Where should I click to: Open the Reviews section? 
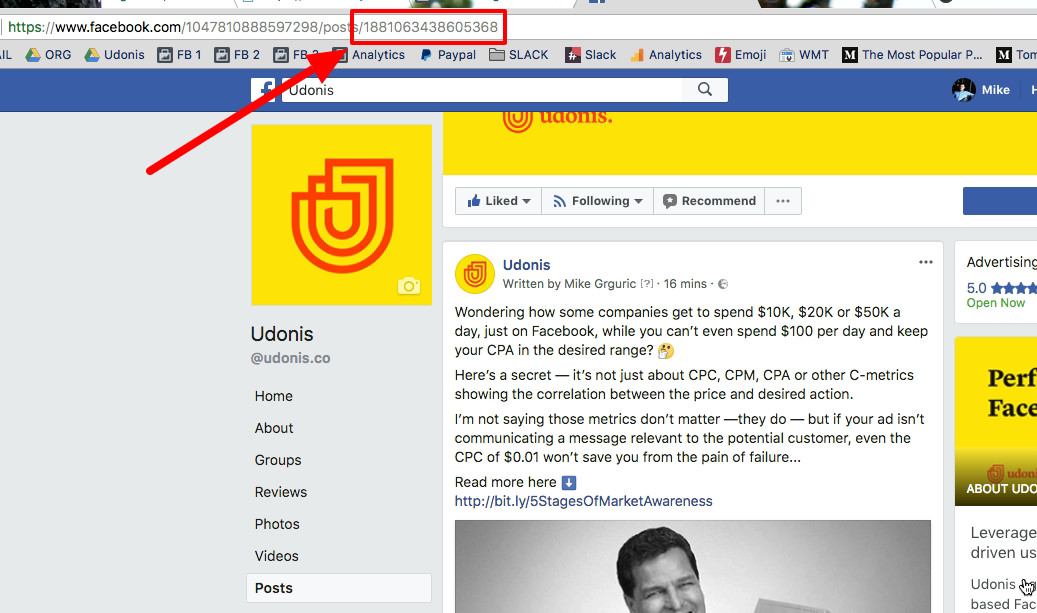pos(281,492)
